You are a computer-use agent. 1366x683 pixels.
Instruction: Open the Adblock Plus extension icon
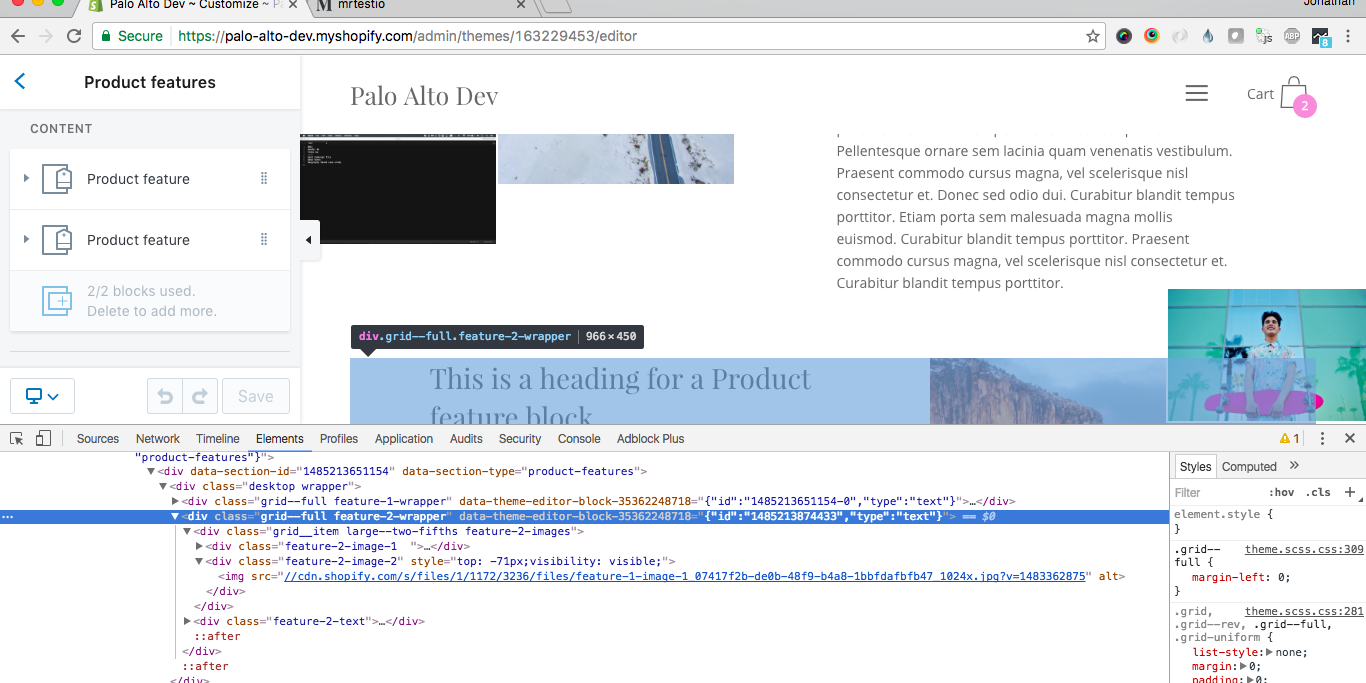coord(1291,36)
